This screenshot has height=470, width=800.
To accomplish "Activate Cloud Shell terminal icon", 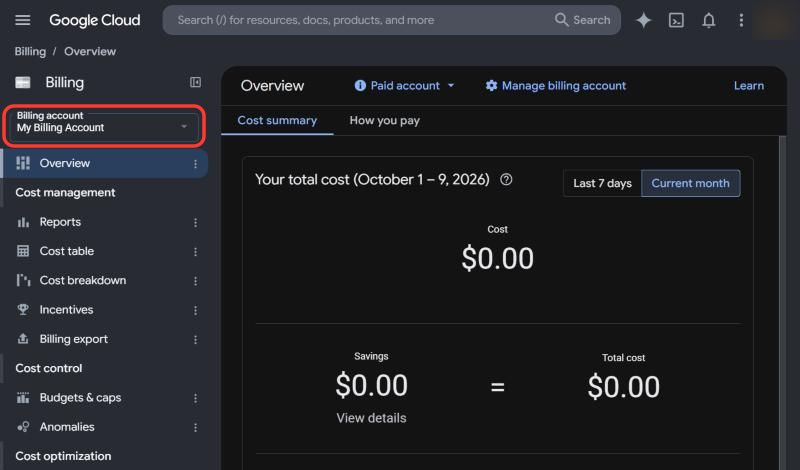I will [676, 20].
